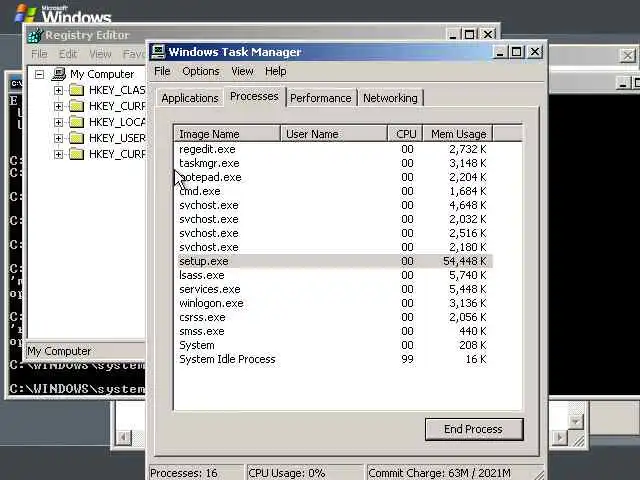Click the right scroll arrow behind Task Manager
Viewport: 640px width, 480px height.
[560, 438]
